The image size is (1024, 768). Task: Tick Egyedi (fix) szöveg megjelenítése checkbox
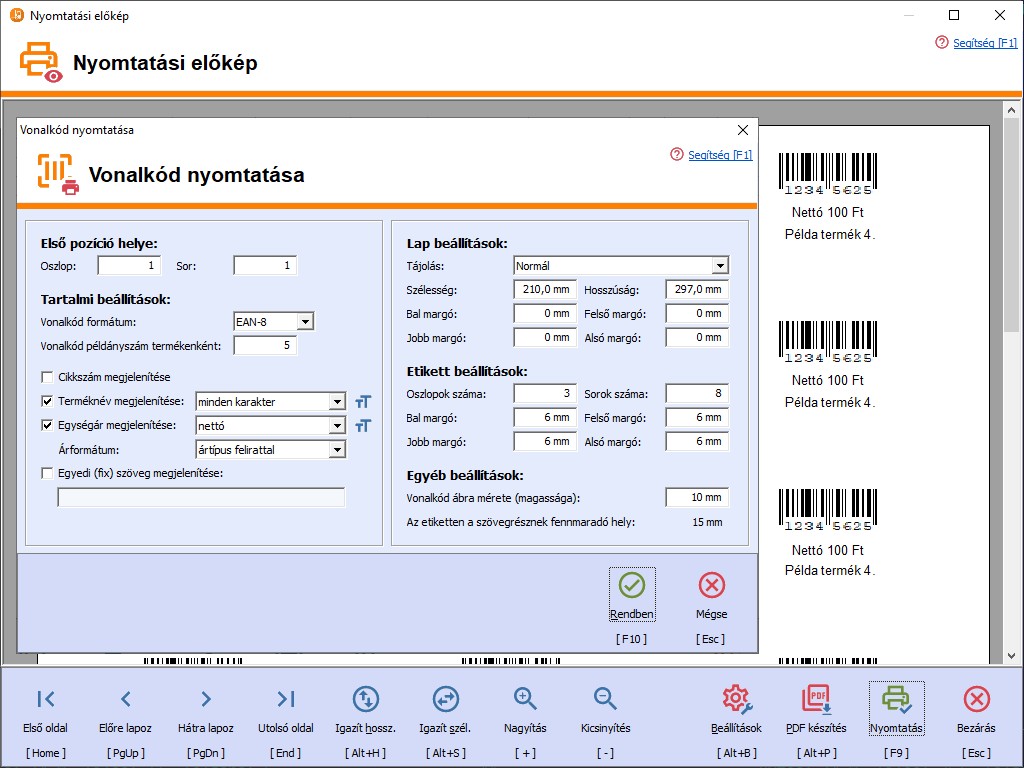click(47, 473)
